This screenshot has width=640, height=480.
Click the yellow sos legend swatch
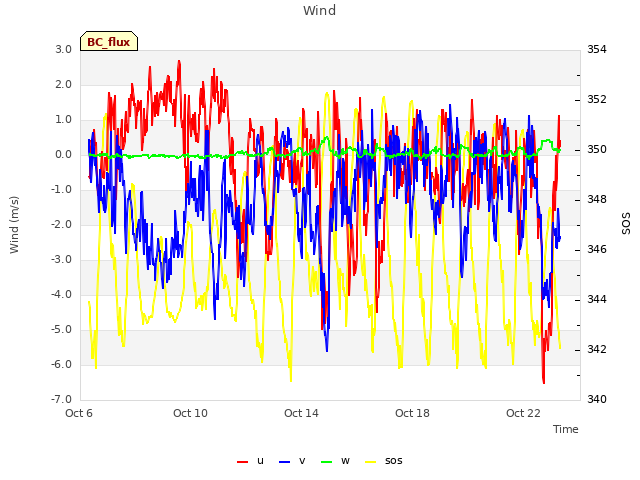point(371,462)
